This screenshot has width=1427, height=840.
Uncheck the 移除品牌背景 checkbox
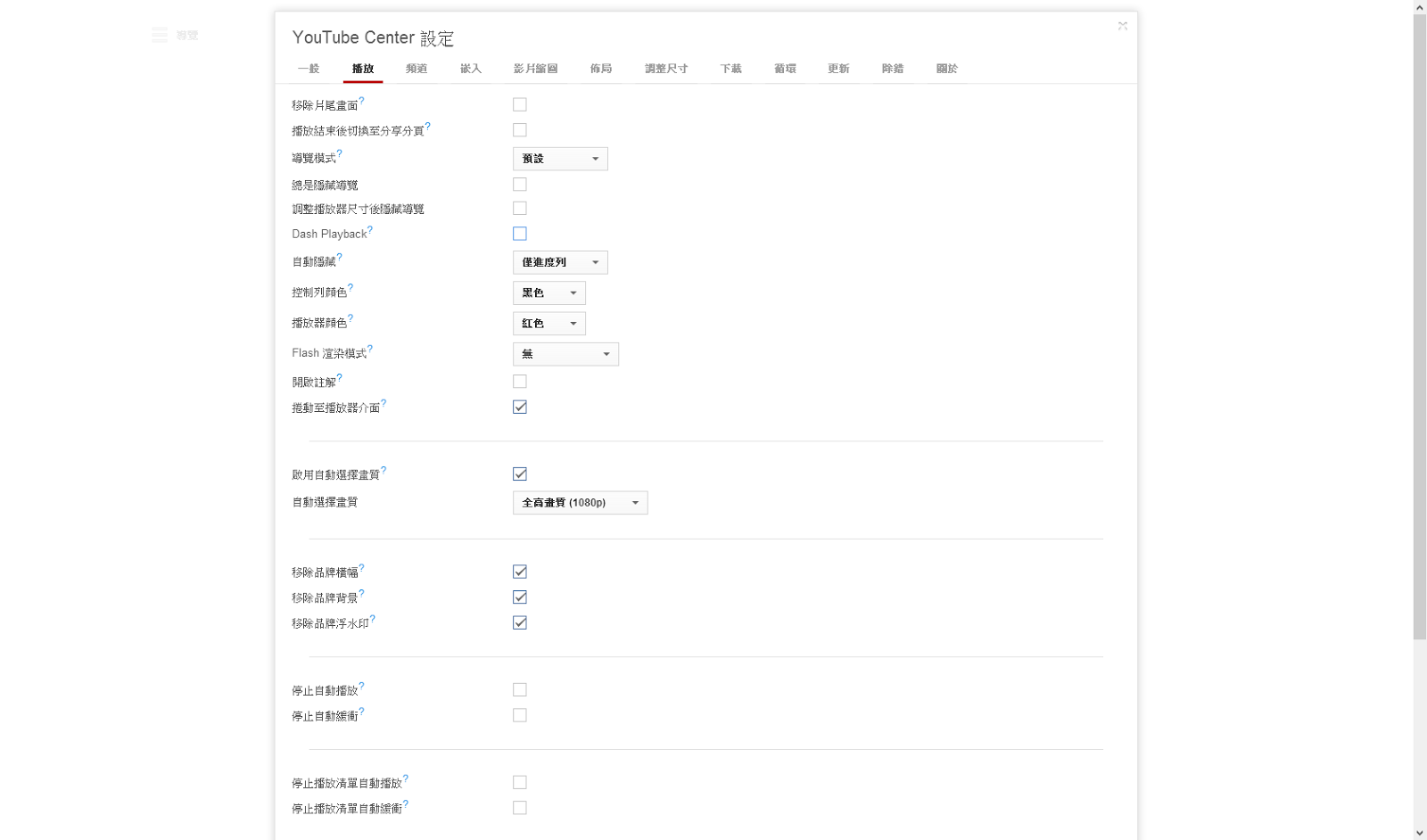click(520, 597)
